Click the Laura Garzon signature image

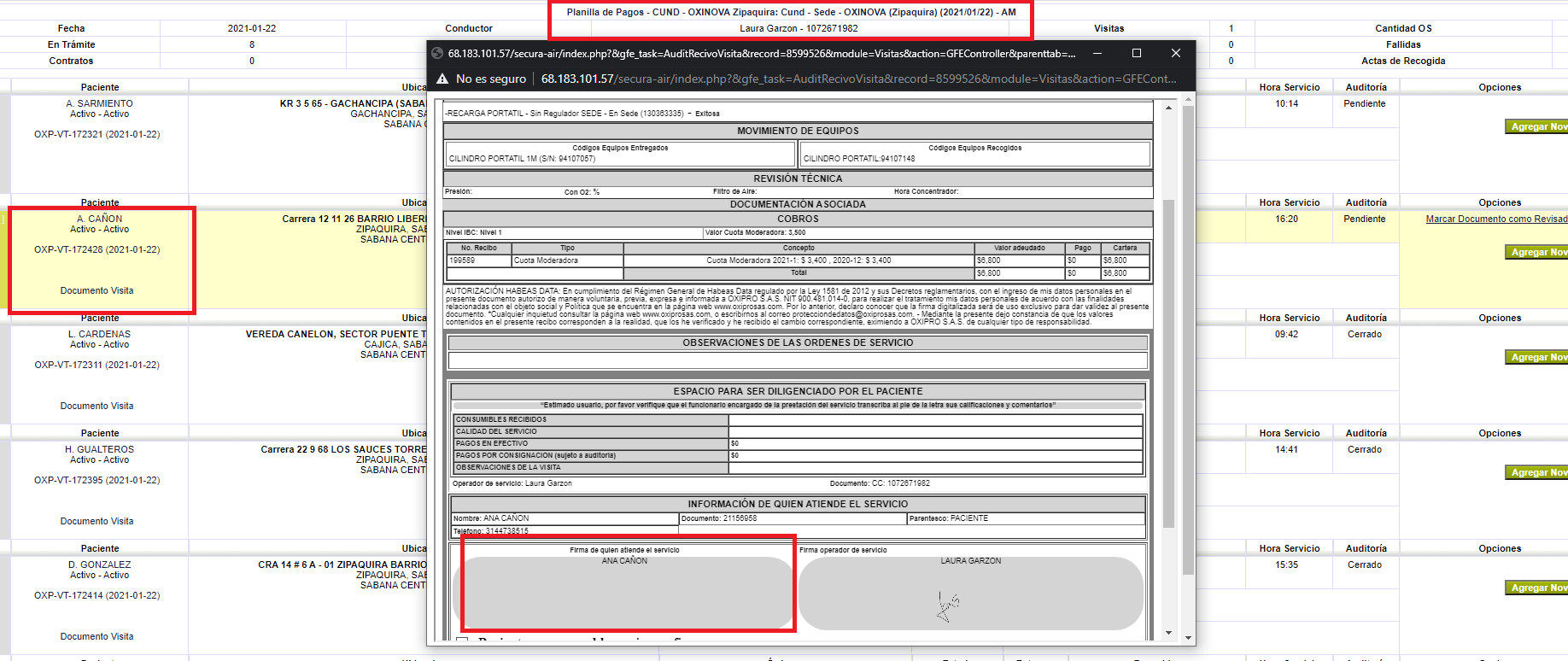point(948,606)
